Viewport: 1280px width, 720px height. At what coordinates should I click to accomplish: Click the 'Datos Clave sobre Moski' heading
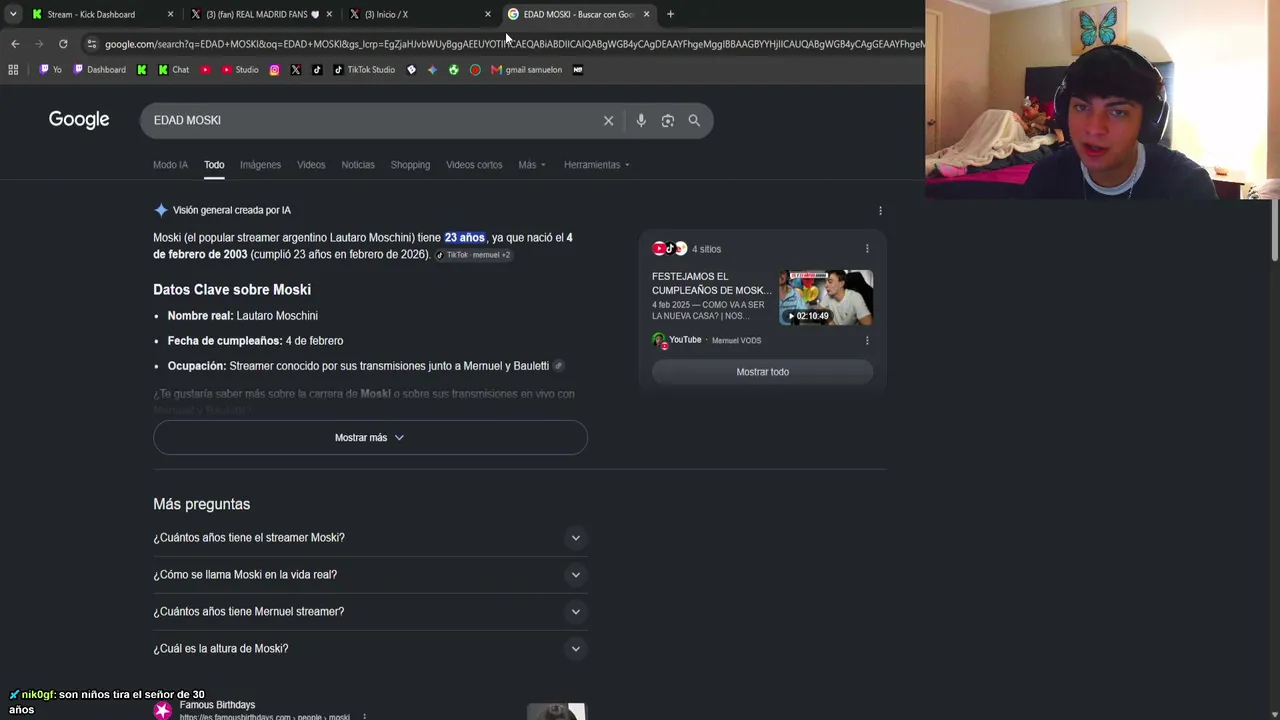[x=232, y=290]
